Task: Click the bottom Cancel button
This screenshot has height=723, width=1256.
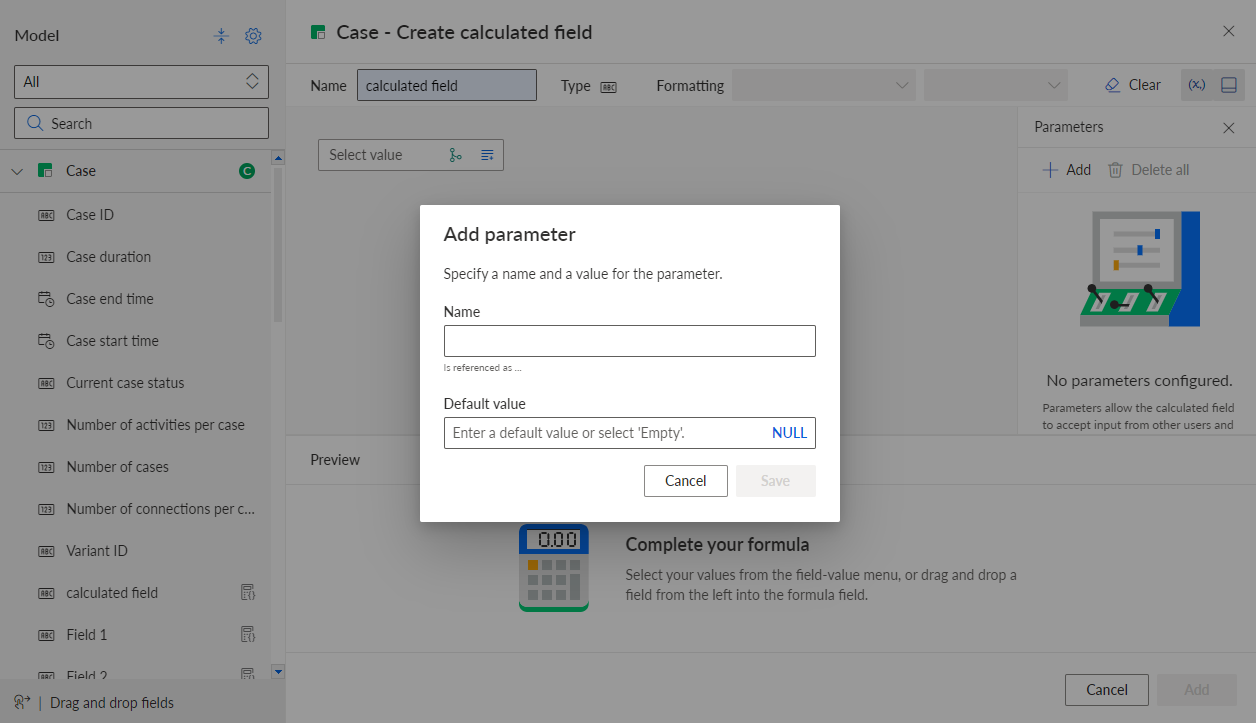Action: click(x=1107, y=689)
